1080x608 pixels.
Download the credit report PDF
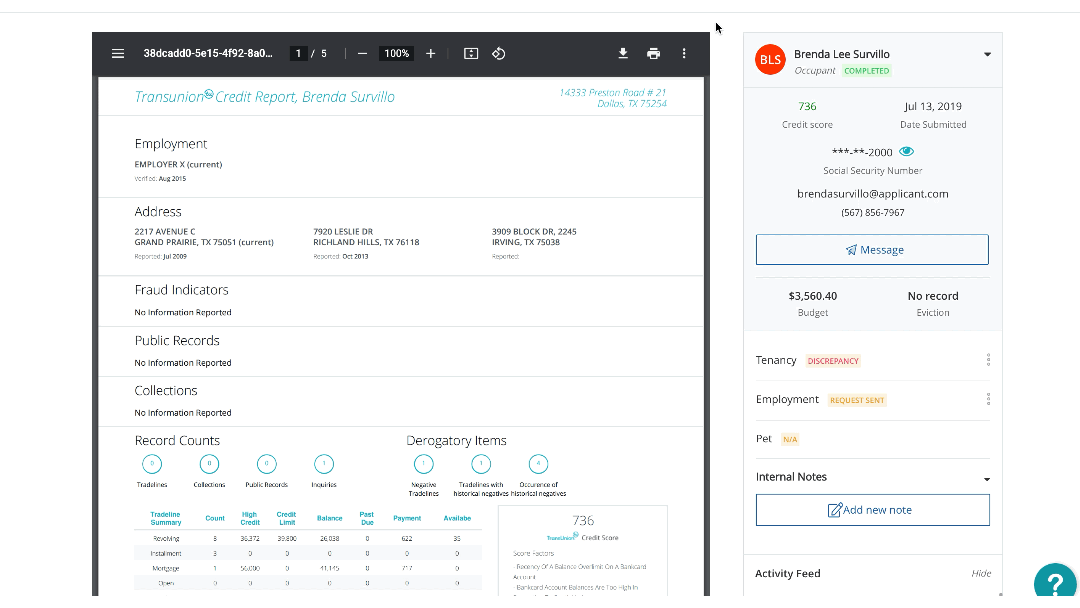tap(623, 54)
